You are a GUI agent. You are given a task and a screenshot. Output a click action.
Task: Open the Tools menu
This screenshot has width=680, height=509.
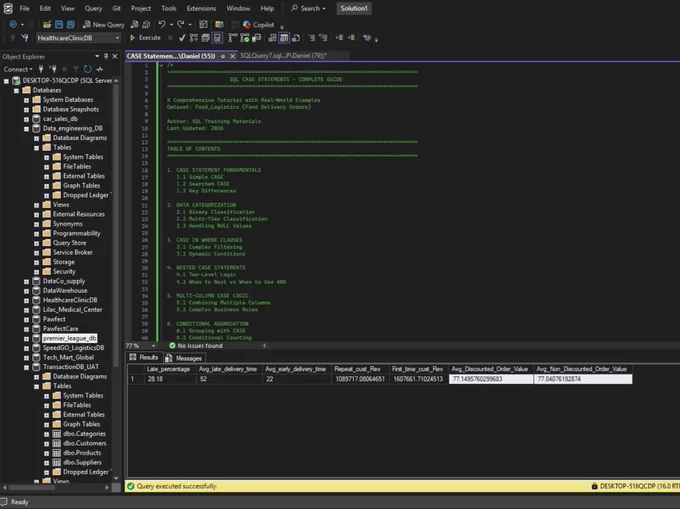tap(169, 8)
